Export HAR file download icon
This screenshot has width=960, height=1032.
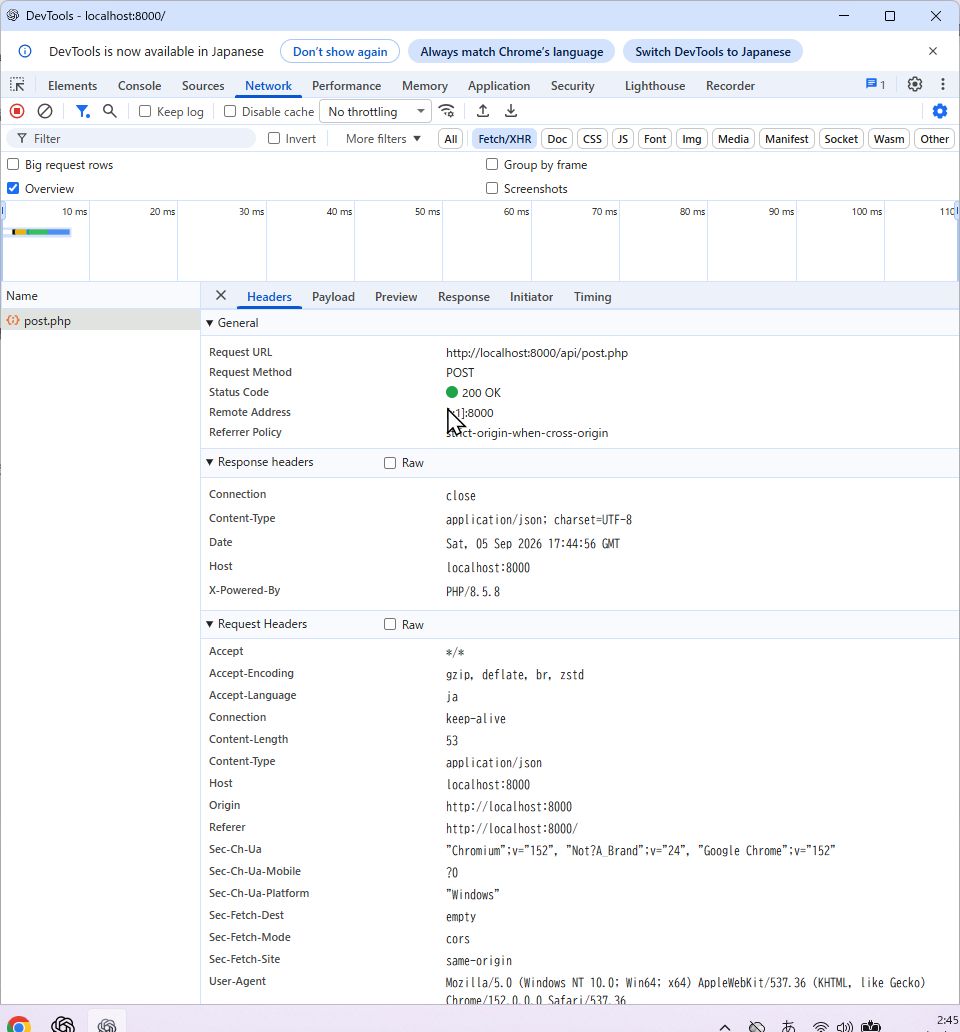(511, 111)
